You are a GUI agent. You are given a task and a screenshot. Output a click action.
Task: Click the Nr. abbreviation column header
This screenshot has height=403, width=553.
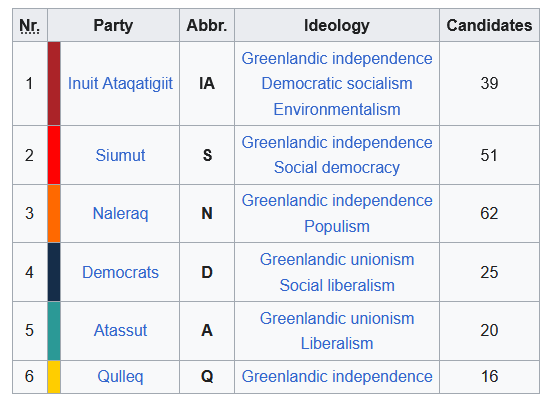coord(30,25)
